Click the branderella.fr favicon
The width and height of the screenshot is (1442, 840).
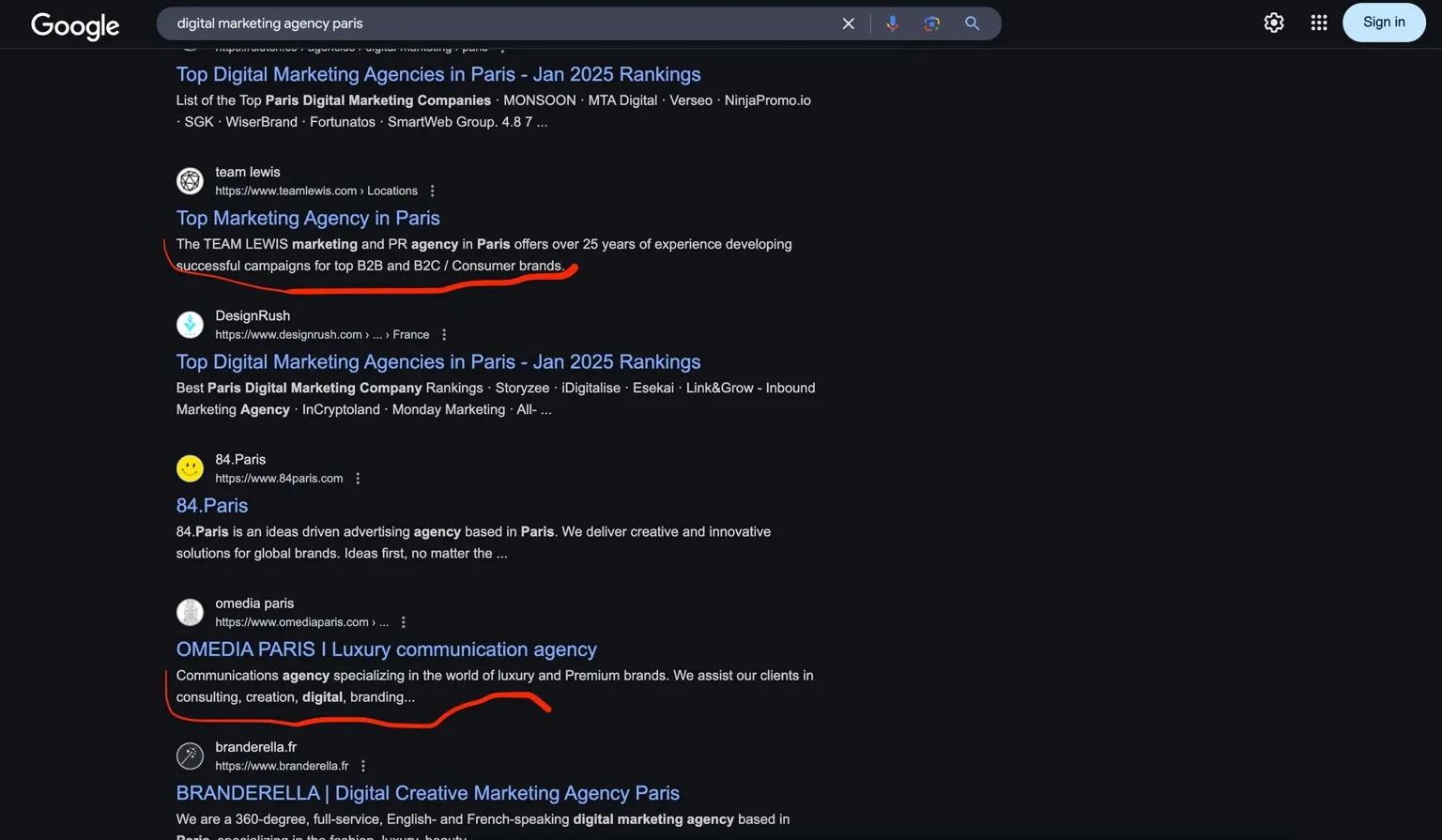(x=190, y=756)
